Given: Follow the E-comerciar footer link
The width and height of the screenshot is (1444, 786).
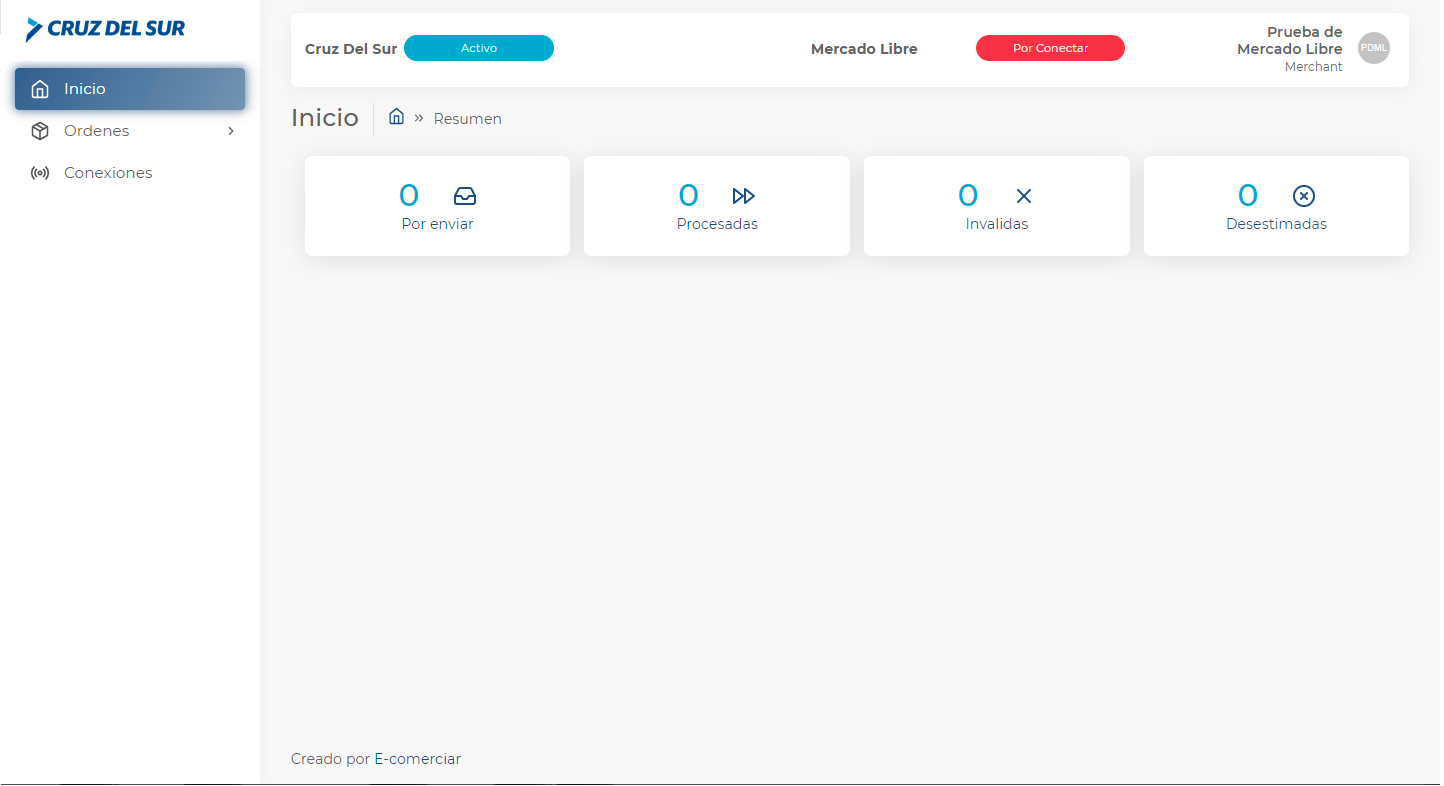Looking at the screenshot, I should (x=417, y=759).
